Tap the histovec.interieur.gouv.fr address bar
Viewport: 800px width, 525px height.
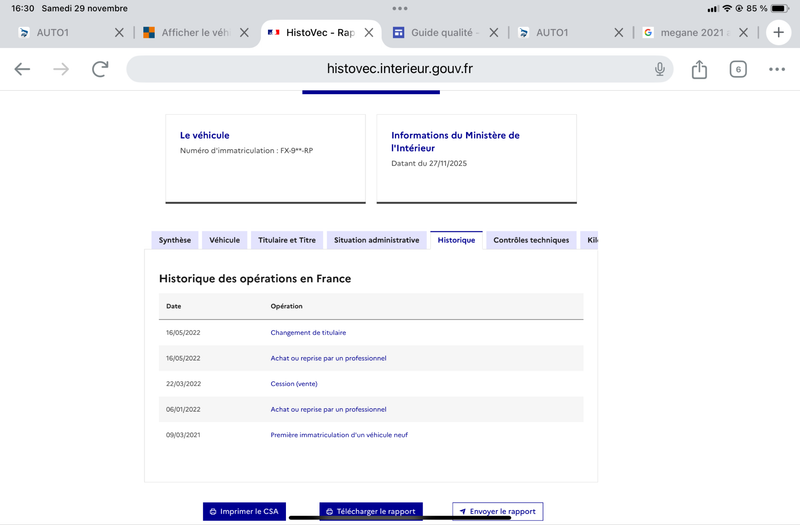click(400, 69)
